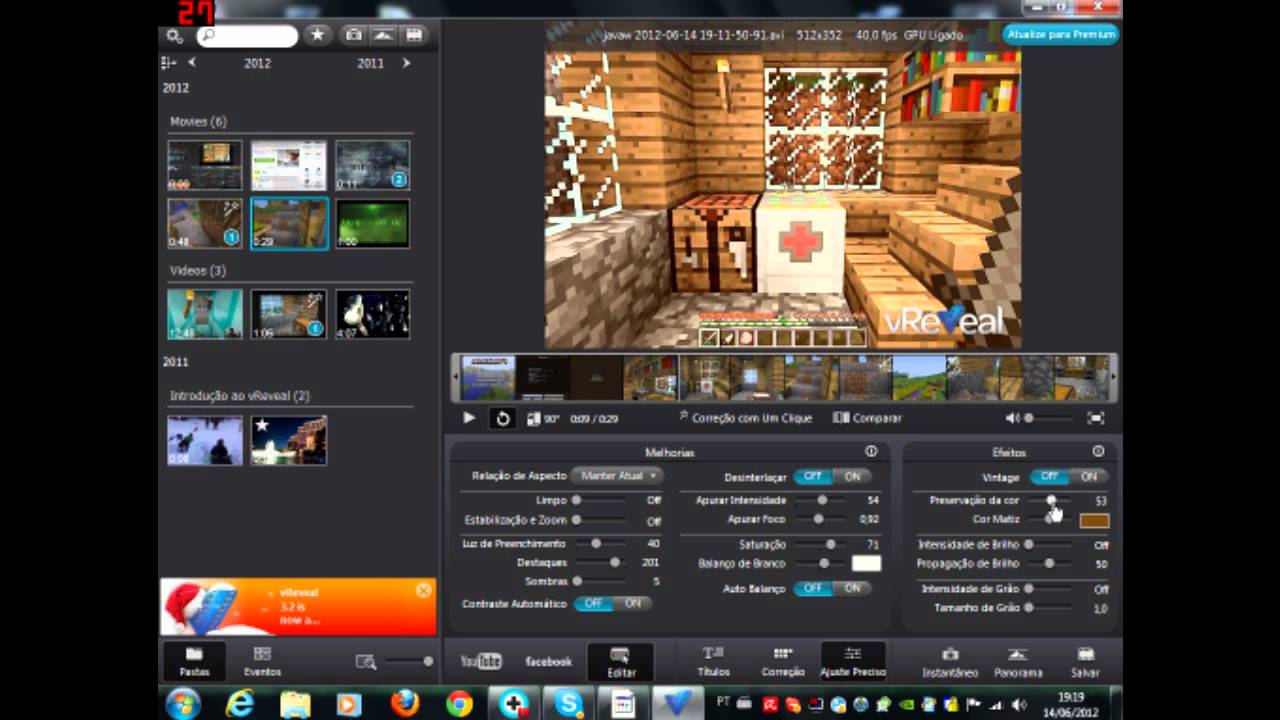
Task: Click the Salvar save button
Action: (x=1085, y=661)
